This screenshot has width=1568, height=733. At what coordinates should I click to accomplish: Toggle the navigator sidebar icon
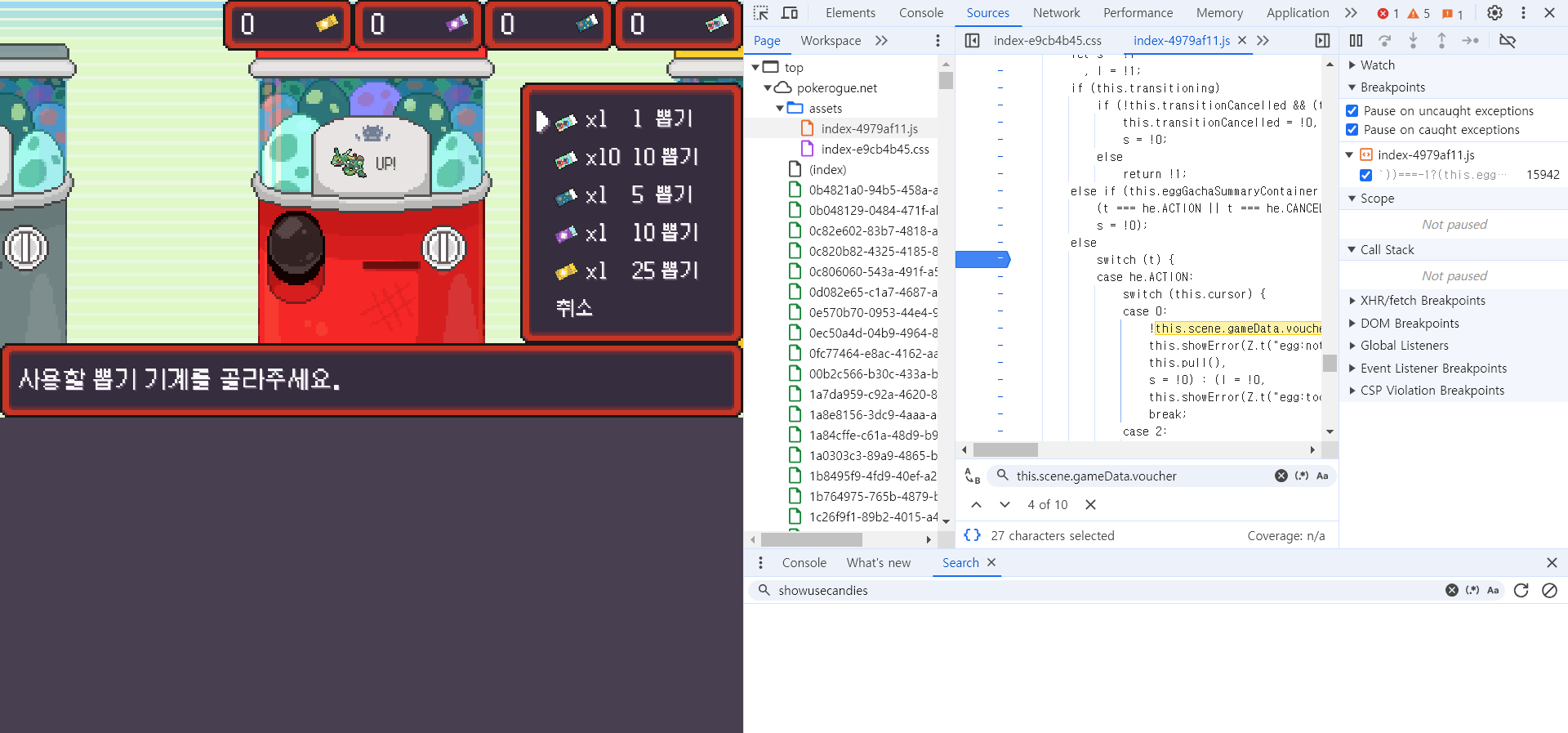tap(972, 41)
